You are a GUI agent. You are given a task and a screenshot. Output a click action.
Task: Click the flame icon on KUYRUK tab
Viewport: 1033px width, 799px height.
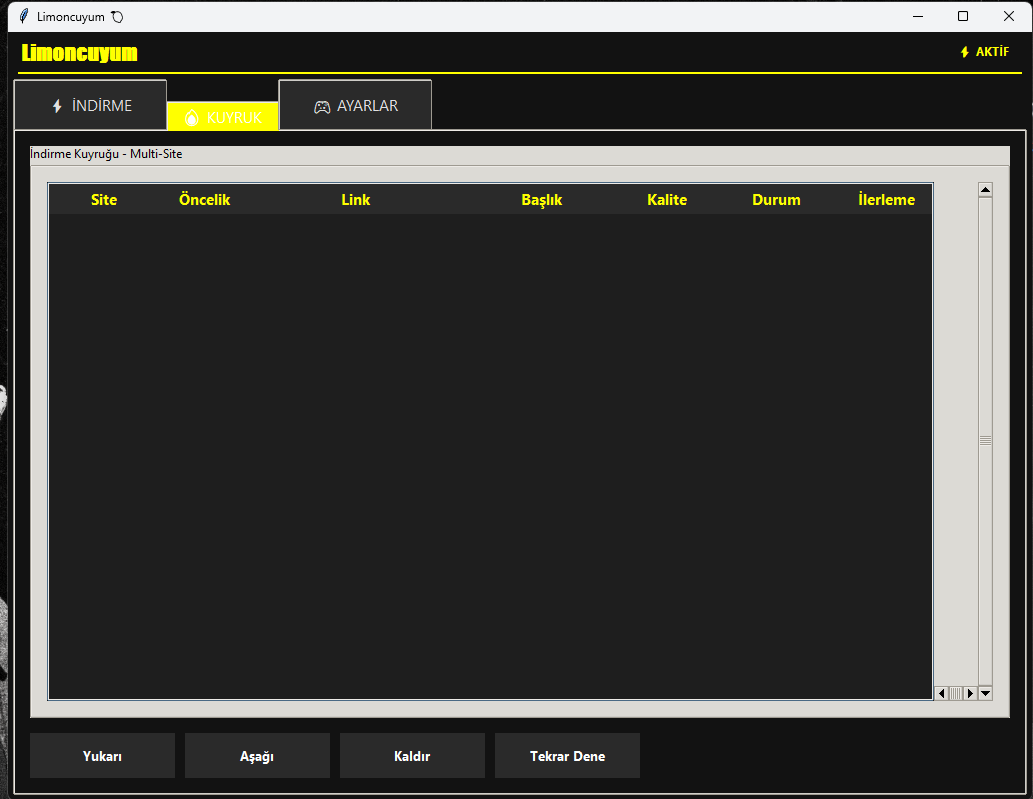192,118
